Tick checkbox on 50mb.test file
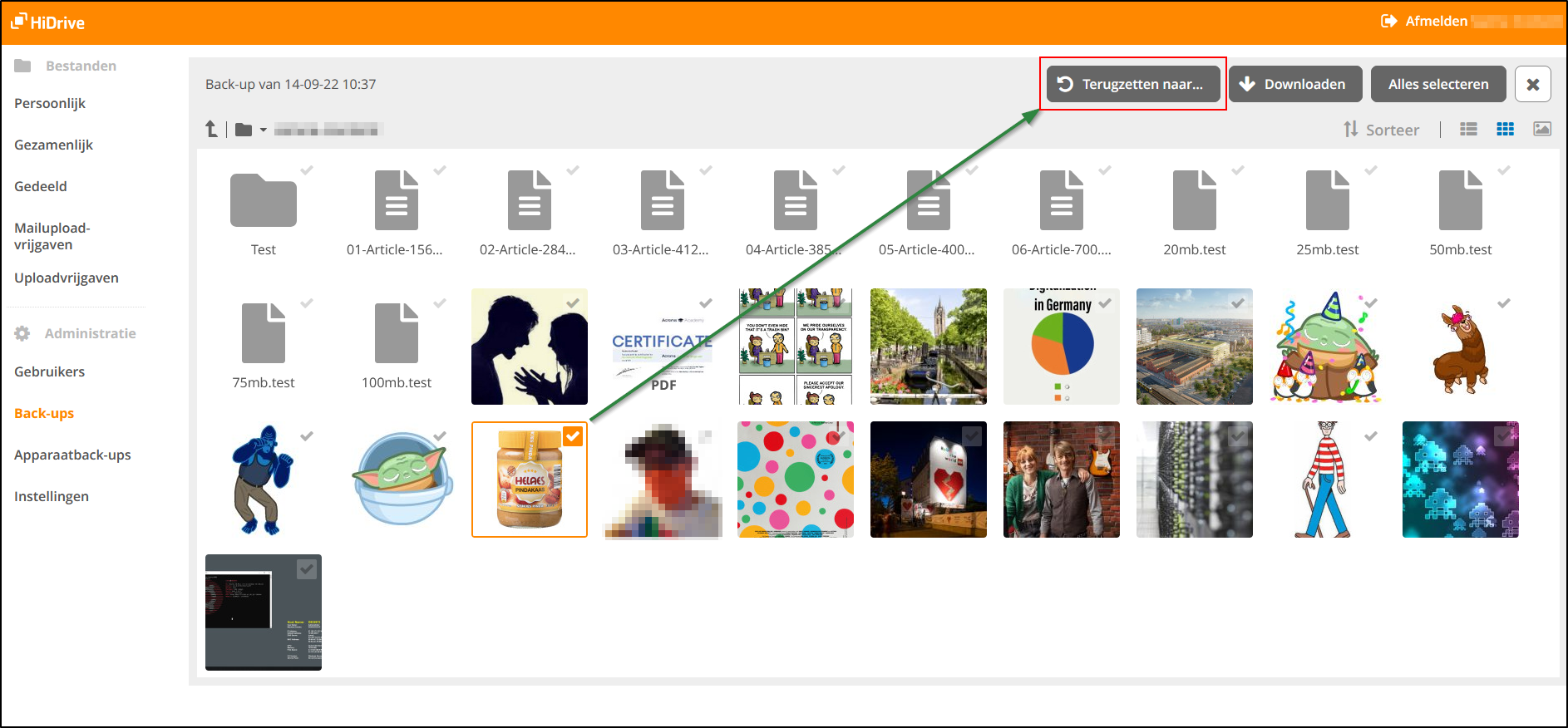 [1504, 170]
